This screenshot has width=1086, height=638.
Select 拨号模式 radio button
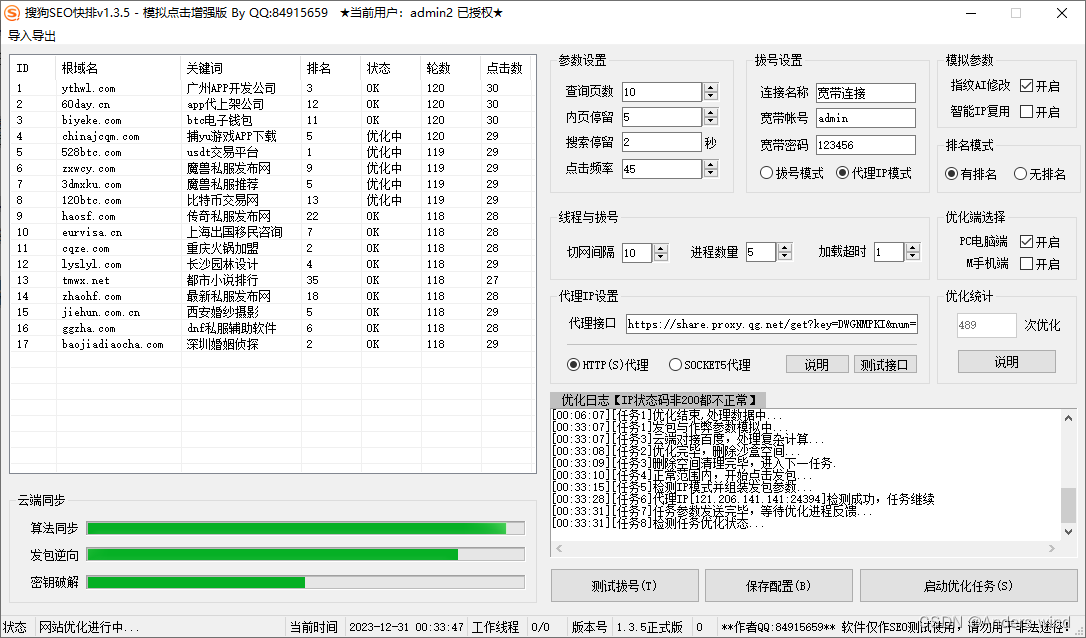click(x=767, y=173)
